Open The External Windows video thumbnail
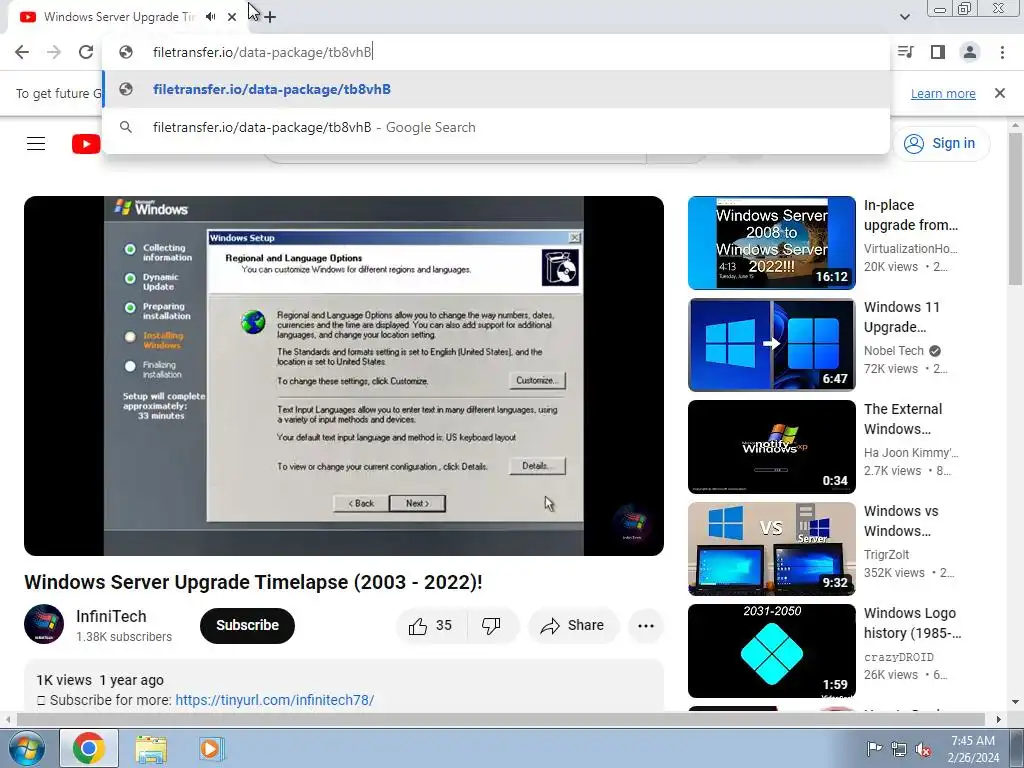The height and width of the screenshot is (768, 1024). pyautogui.click(x=771, y=447)
